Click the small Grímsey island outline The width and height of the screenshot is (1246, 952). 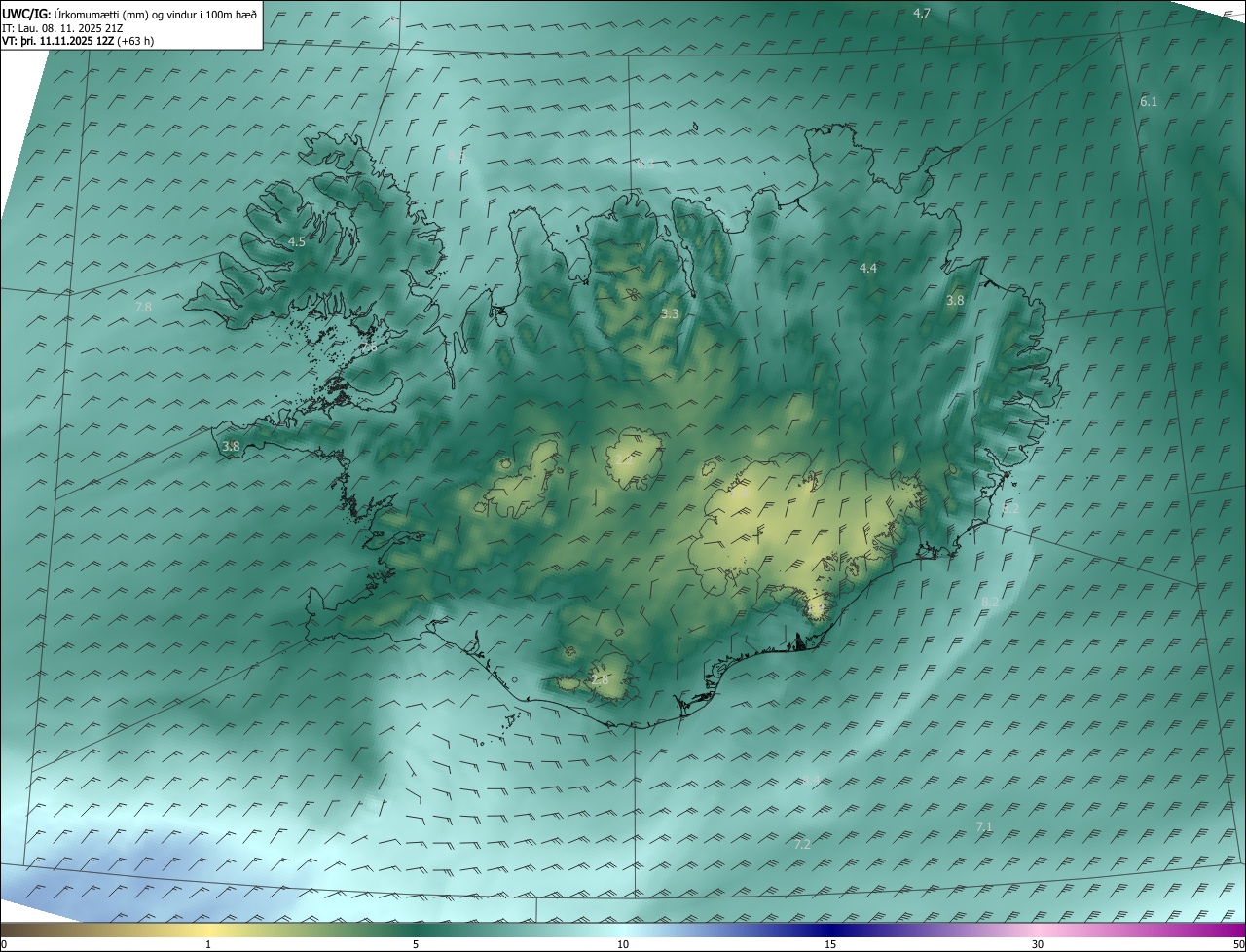coord(696,126)
